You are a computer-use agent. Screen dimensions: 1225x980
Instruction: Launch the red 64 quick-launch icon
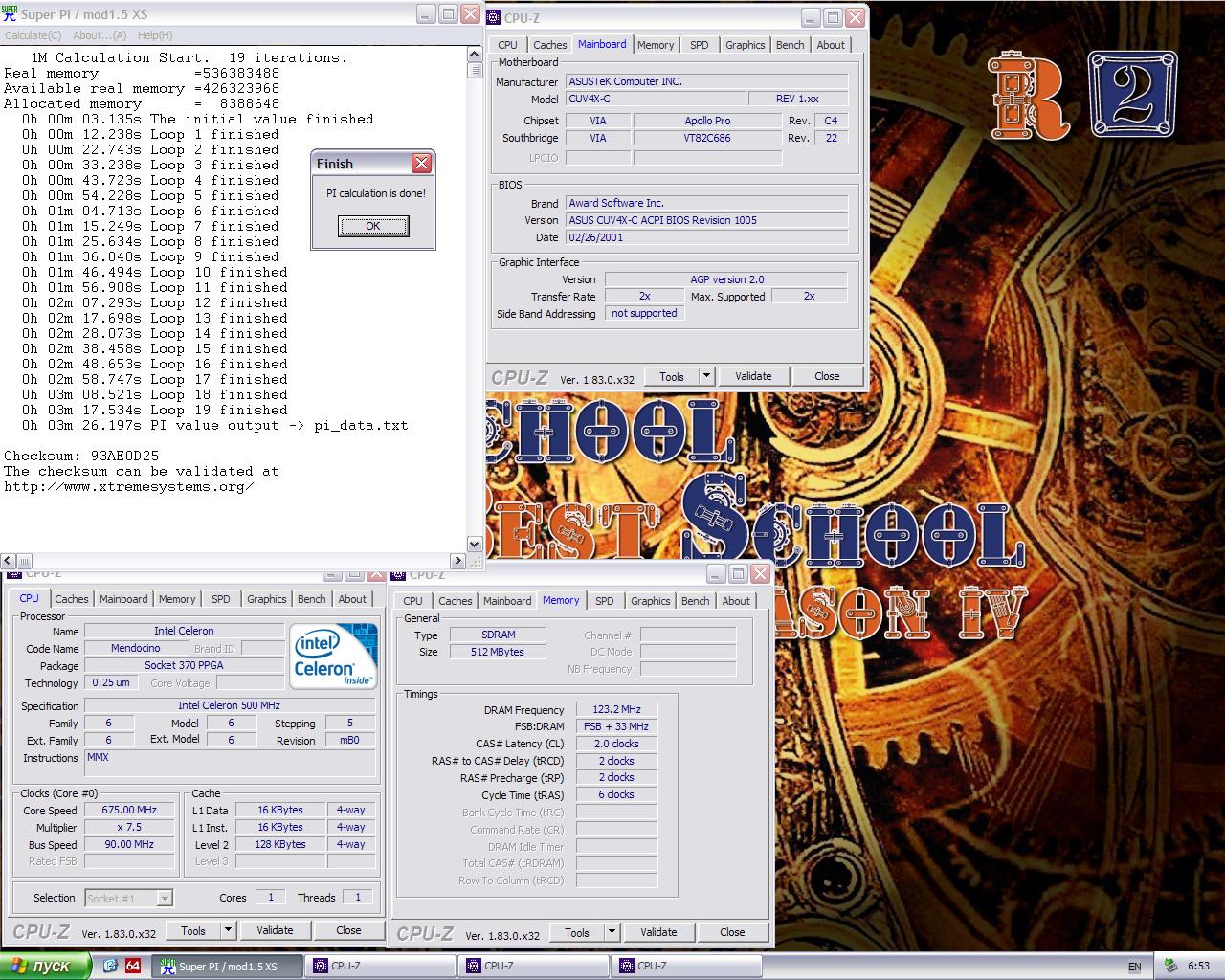point(133,966)
